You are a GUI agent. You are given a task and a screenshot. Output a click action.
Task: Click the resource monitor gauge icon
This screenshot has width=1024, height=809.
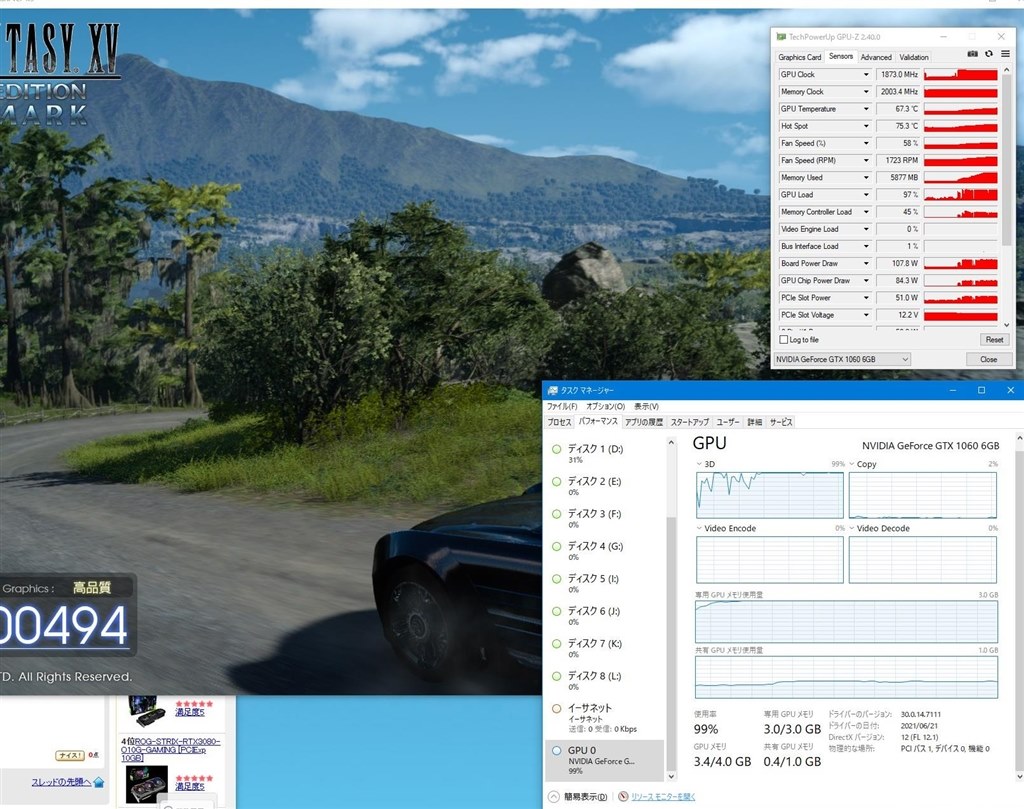(x=623, y=797)
